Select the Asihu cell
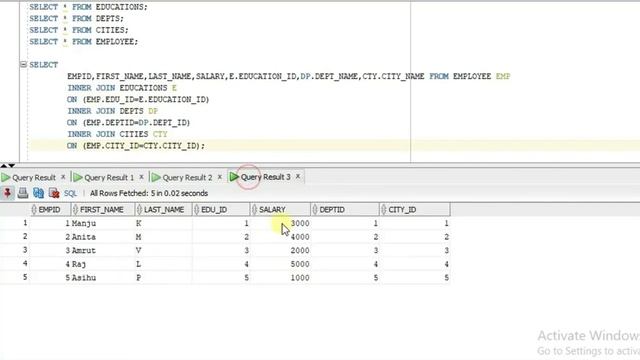The height and width of the screenshot is (360, 640). (x=84, y=278)
